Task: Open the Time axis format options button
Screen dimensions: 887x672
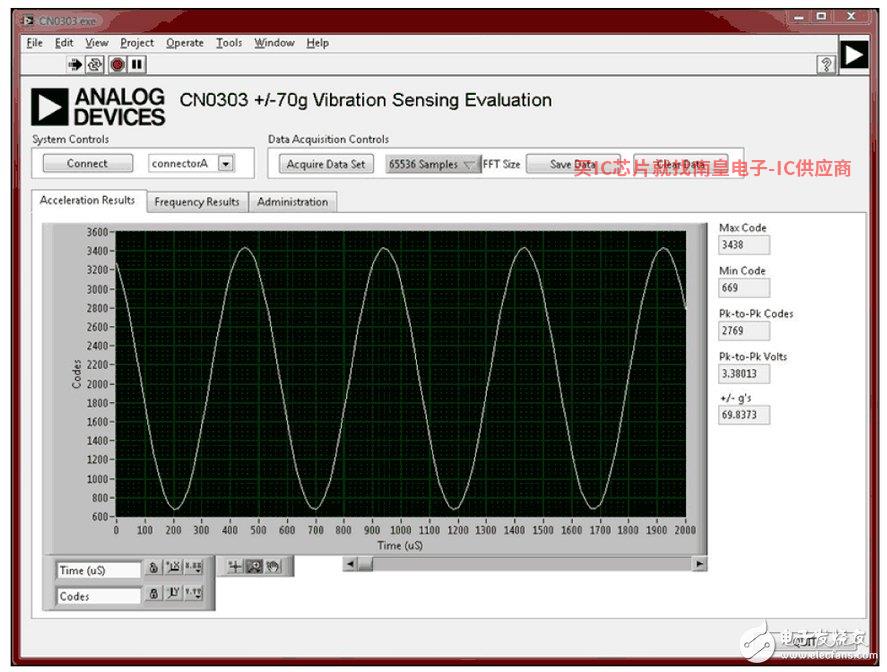Action: point(194,568)
